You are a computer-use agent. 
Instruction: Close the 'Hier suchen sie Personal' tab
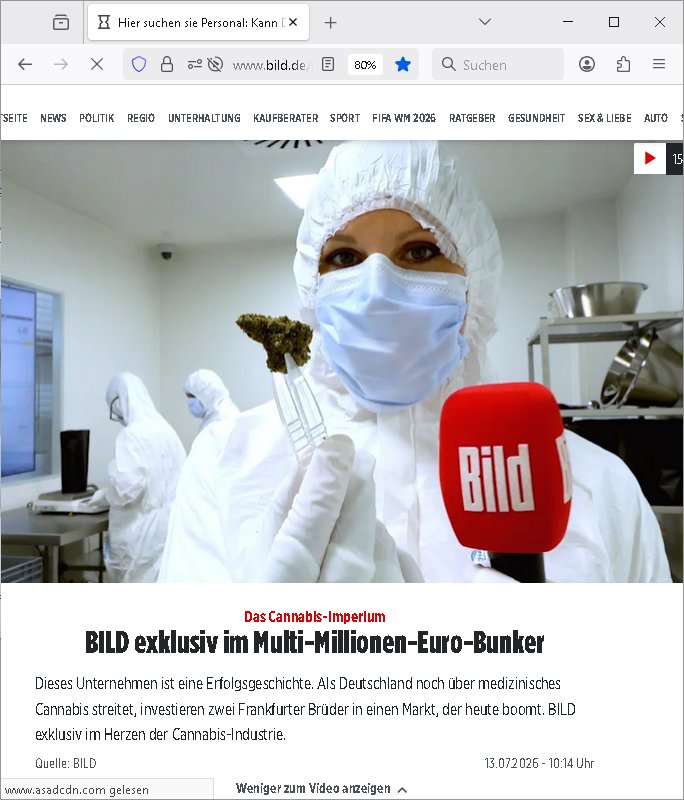point(293,22)
